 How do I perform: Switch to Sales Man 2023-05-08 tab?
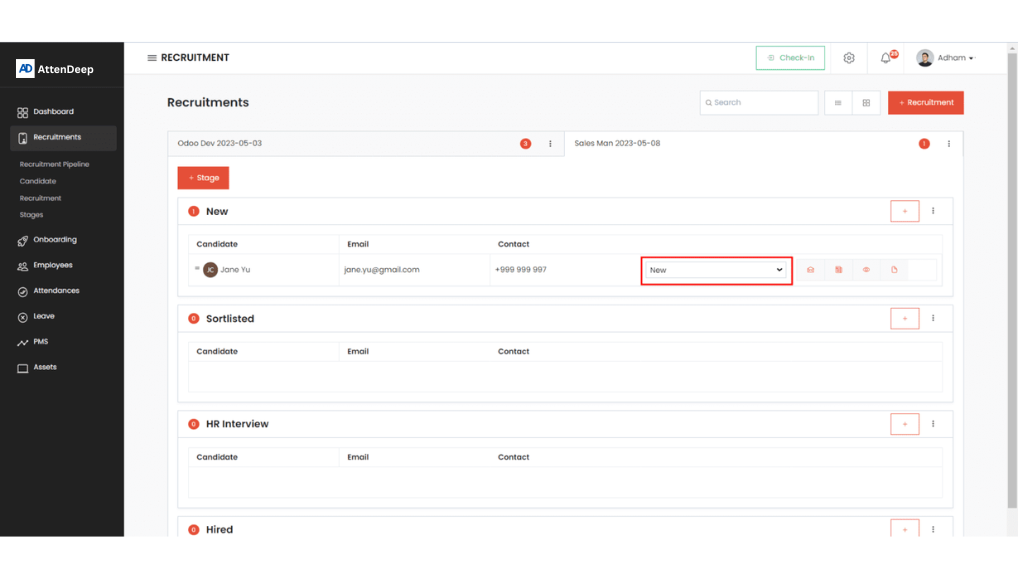[617, 144]
